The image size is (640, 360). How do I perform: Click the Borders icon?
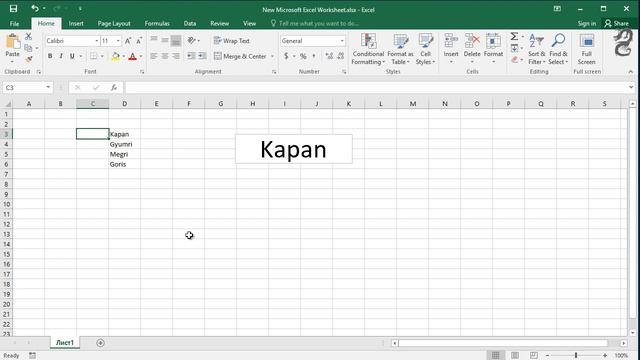click(93, 56)
